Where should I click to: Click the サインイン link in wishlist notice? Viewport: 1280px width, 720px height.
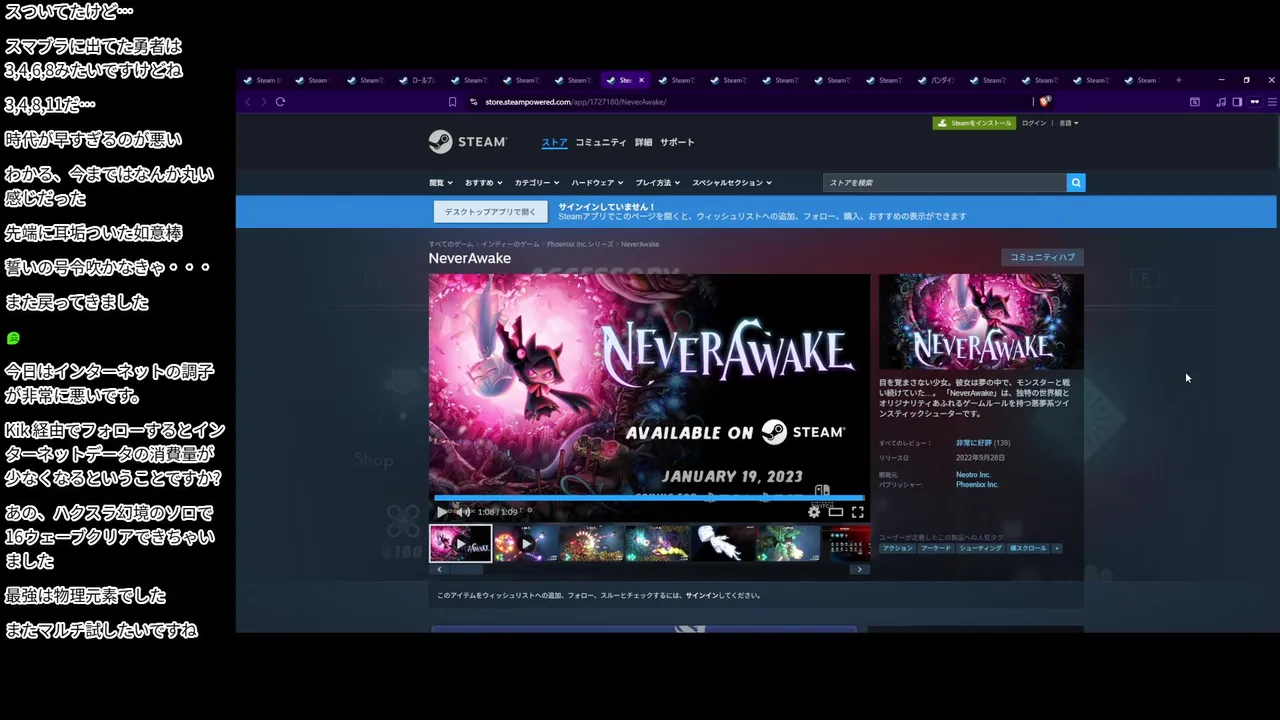(x=702, y=596)
